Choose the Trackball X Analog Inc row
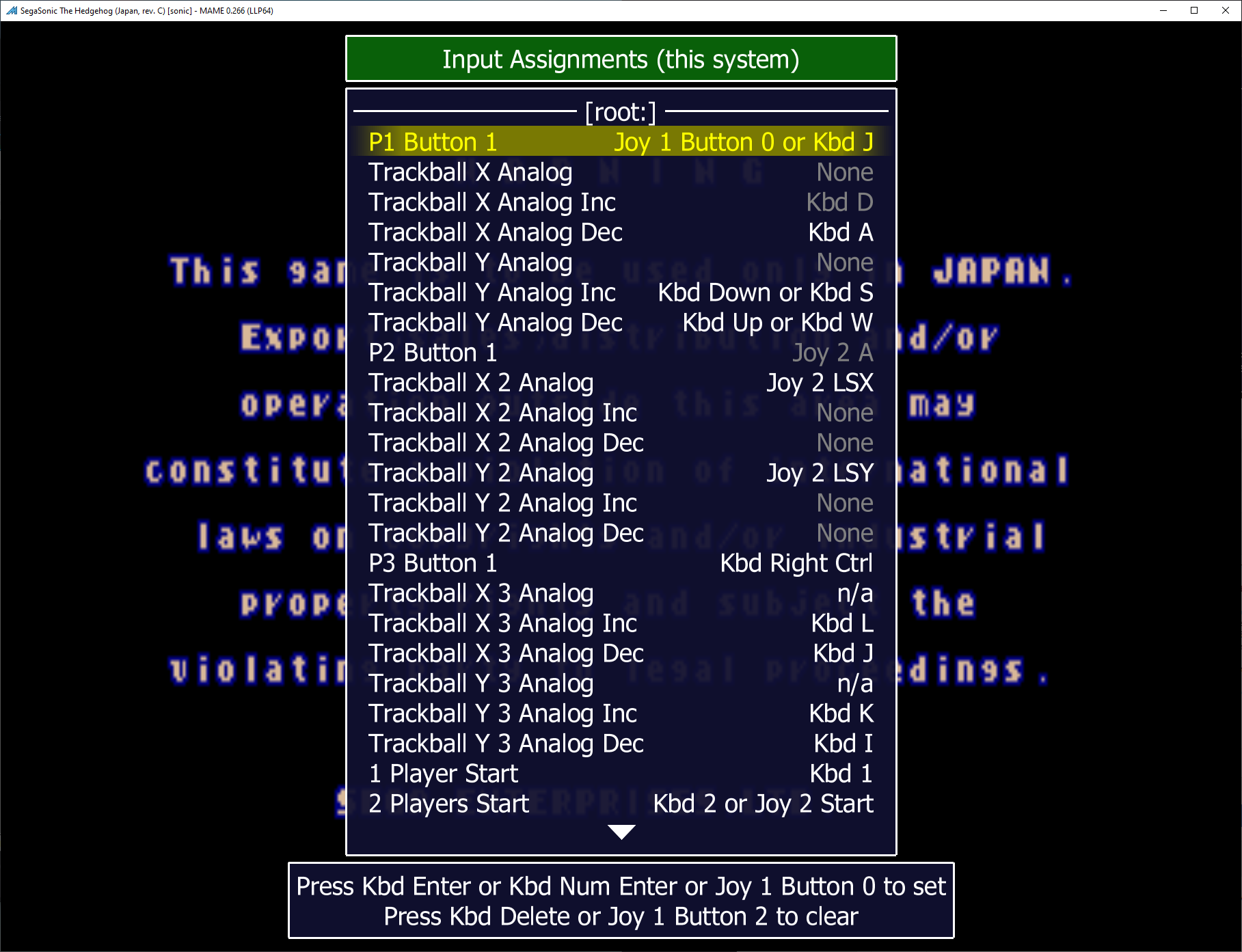The height and width of the screenshot is (952, 1242). click(x=621, y=202)
